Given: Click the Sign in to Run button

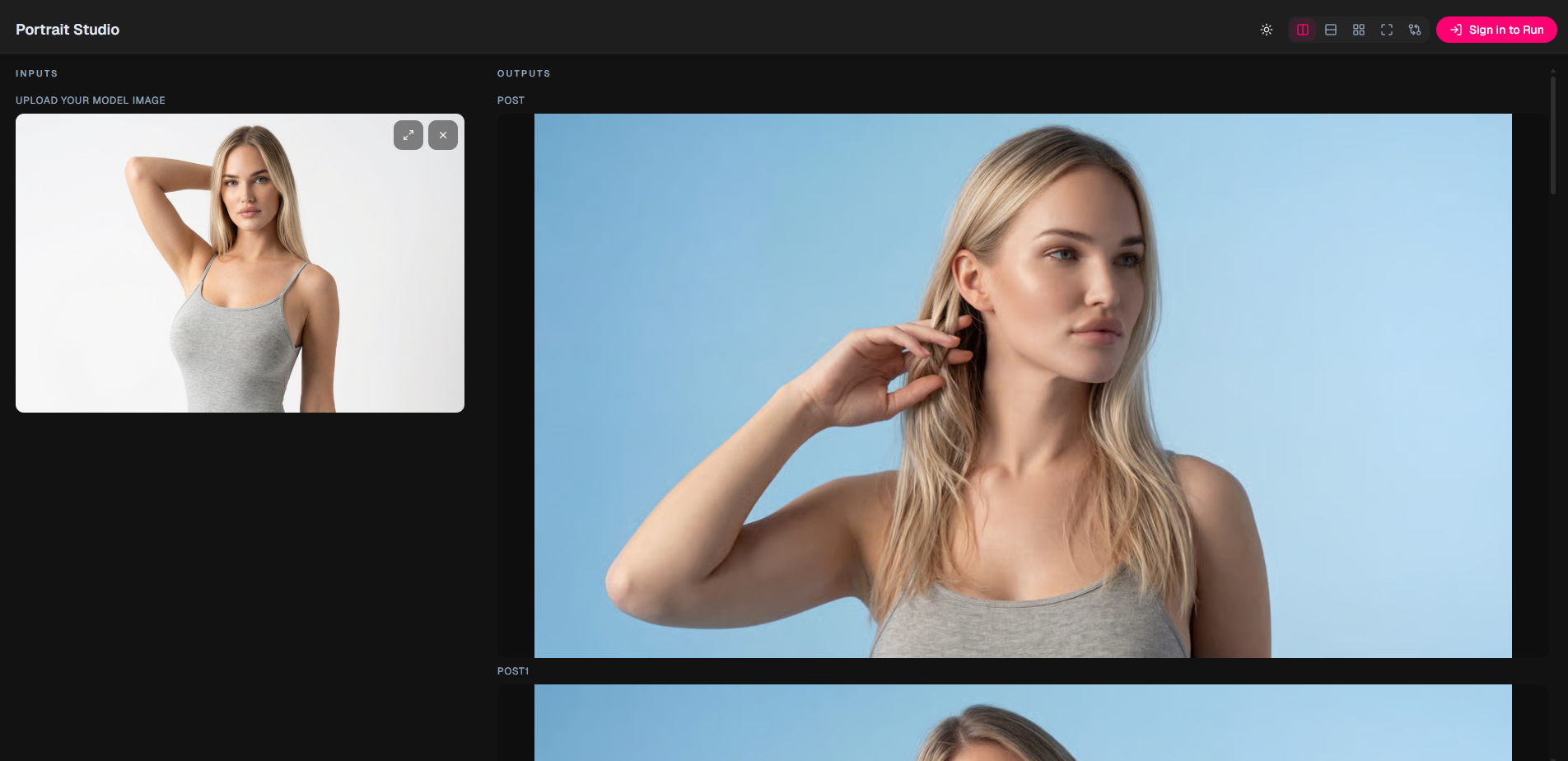Looking at the screenshot, I should (1496, 30).
